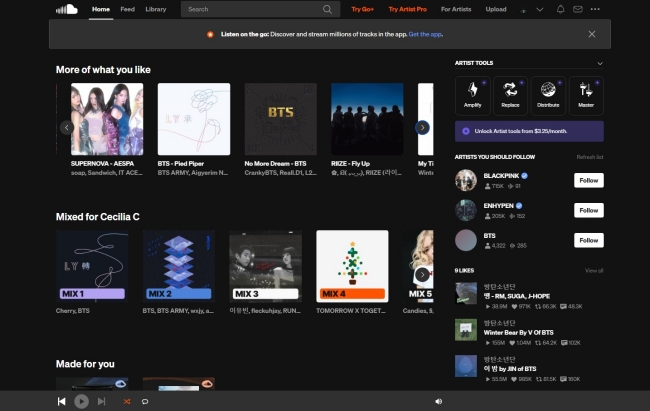Click the search magnifier icon
Screen dimensions: 650x411
point(327,9)
